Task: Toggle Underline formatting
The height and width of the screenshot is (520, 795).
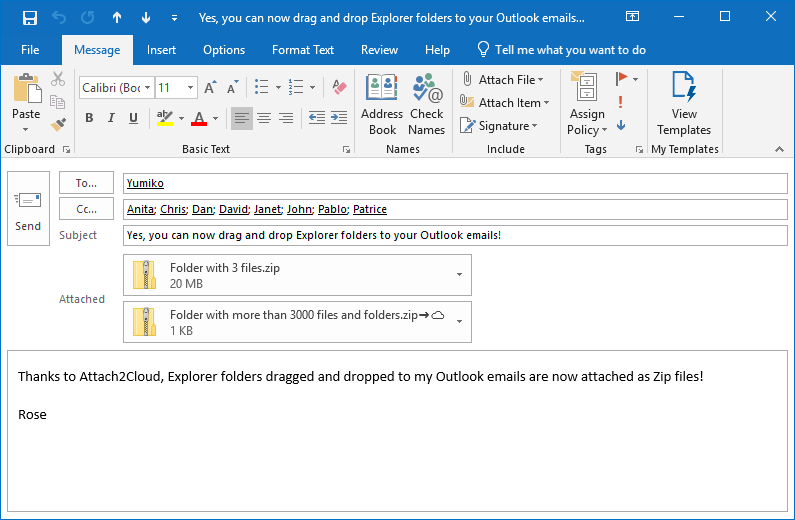Action: tap(133, 118)
